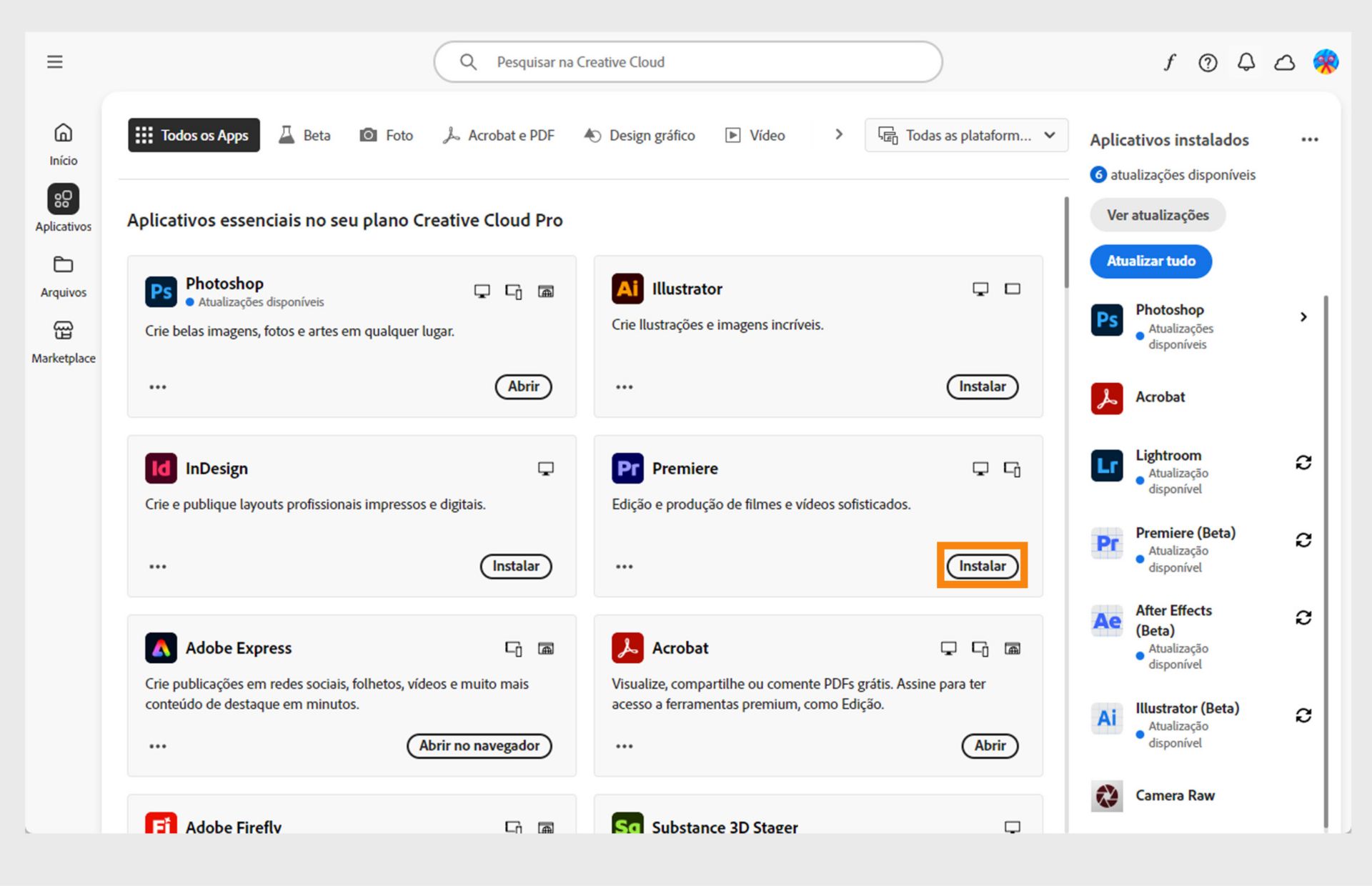Click the Ver atualizações button

click(x=1158, y=215)
